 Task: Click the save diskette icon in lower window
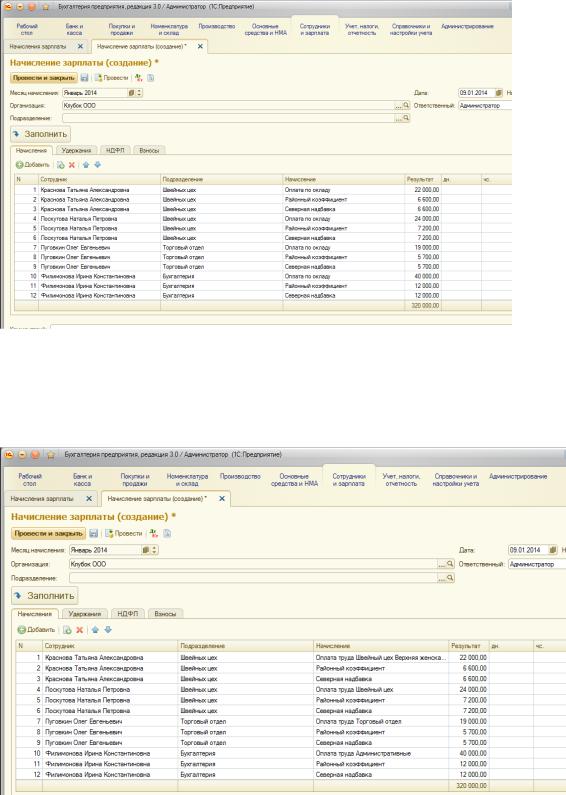[x=93, y=533]
